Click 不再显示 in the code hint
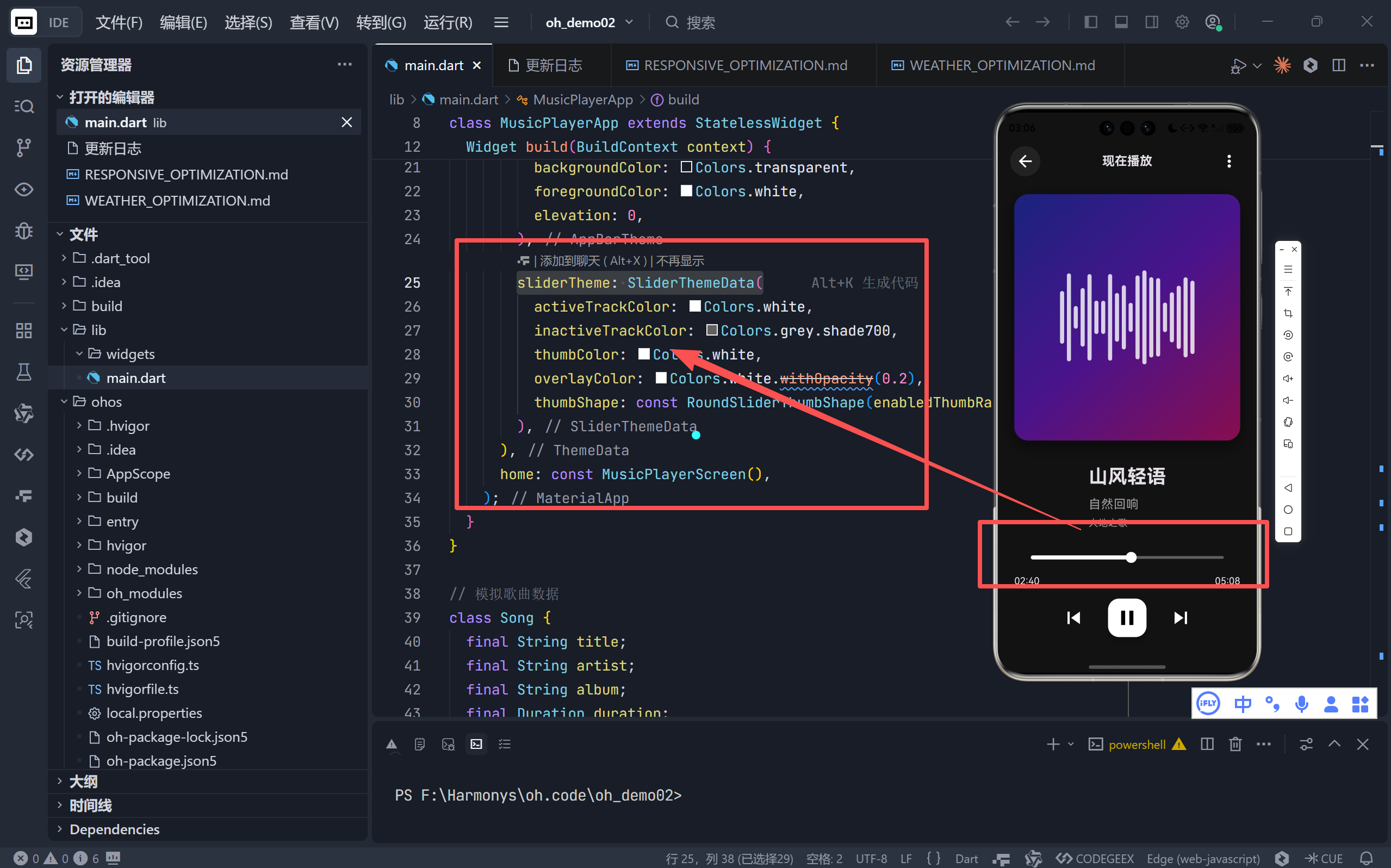The height and width of the screenshot is (868, 1391). pos(679,261)
